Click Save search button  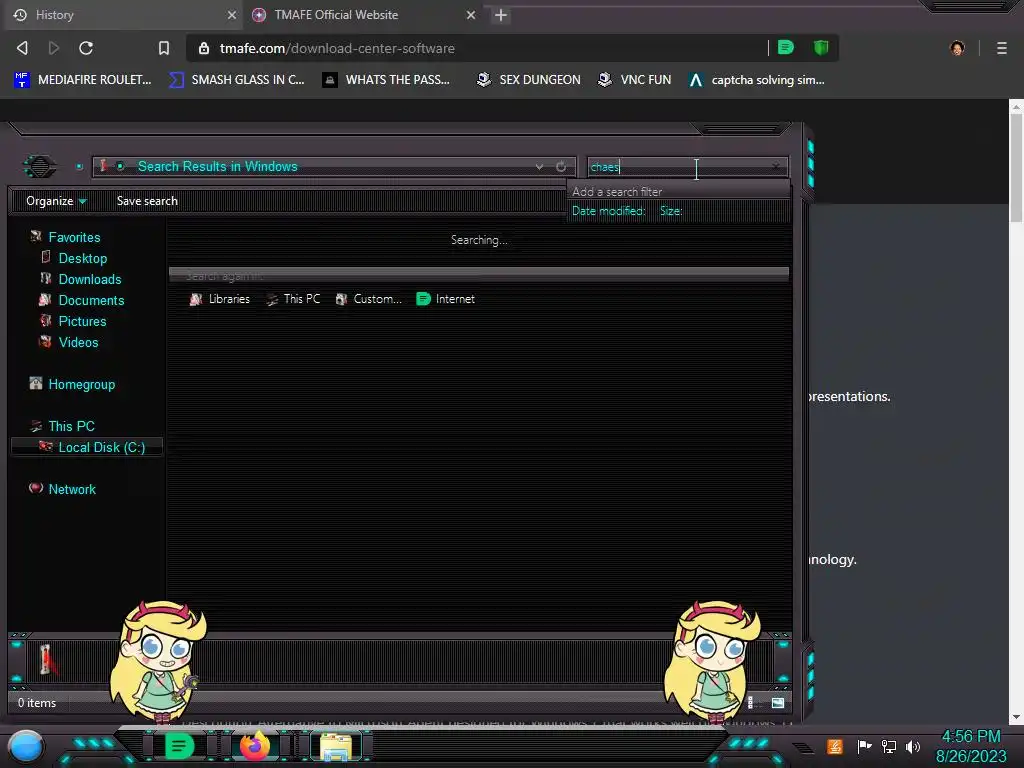147,200
